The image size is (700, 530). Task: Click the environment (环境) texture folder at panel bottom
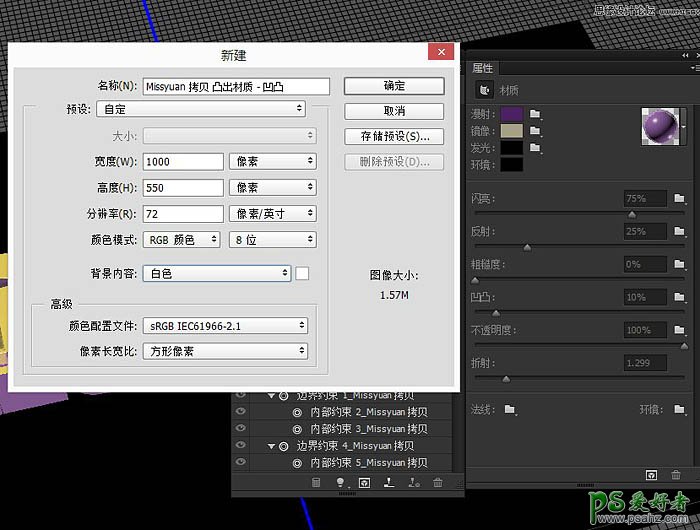[x=678, y=409]
